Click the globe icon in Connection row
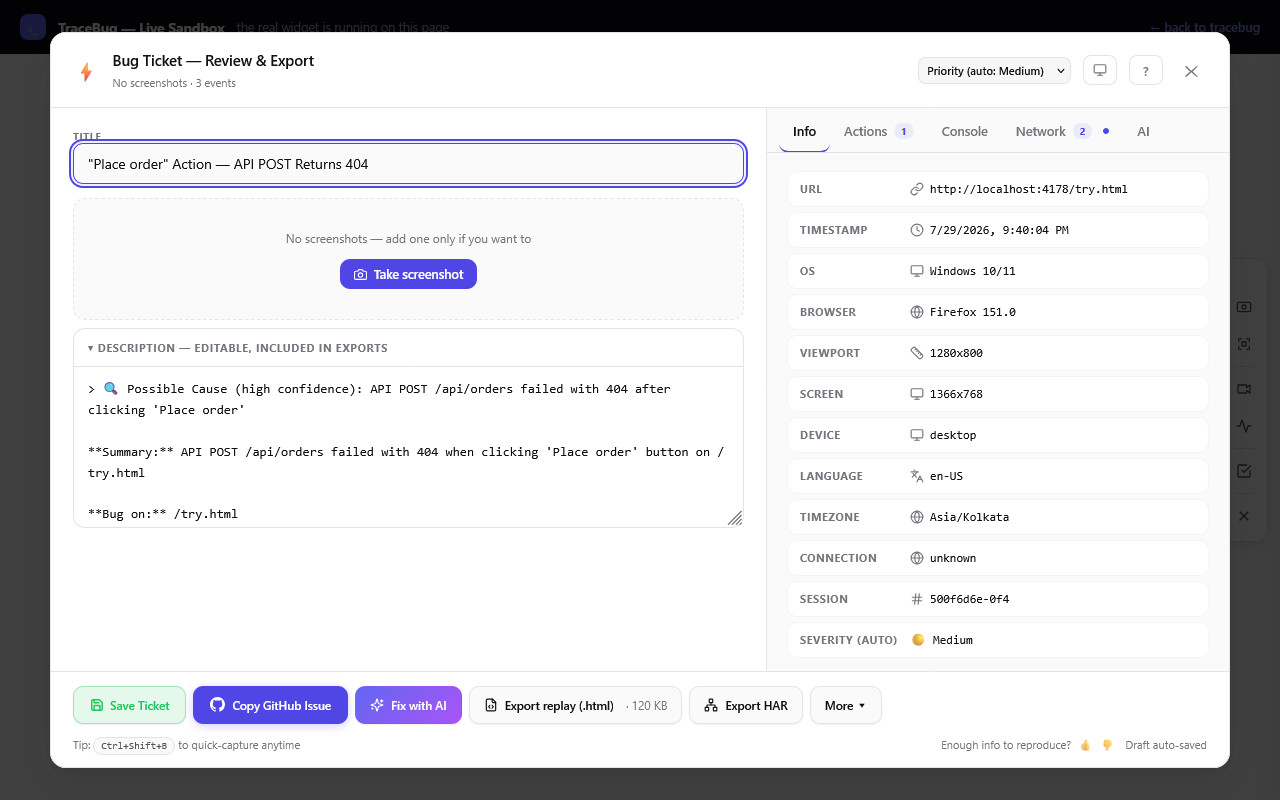Screen dimensions: 1280x800 pyautogui.click(x=916, y=558)
